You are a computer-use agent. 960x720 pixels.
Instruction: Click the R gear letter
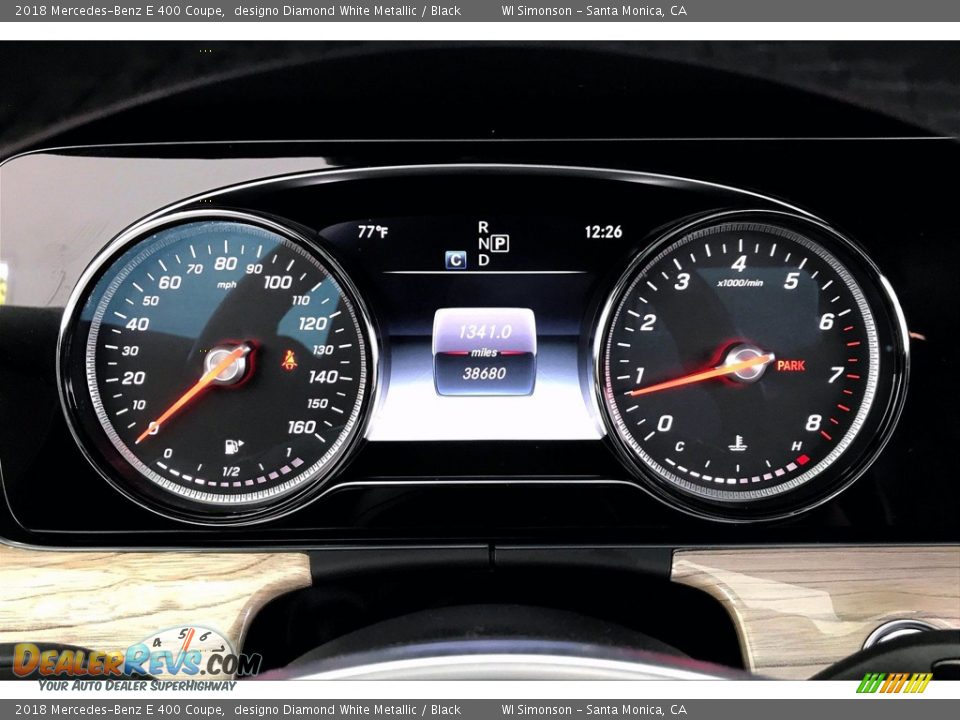click(x=483, y=227)
